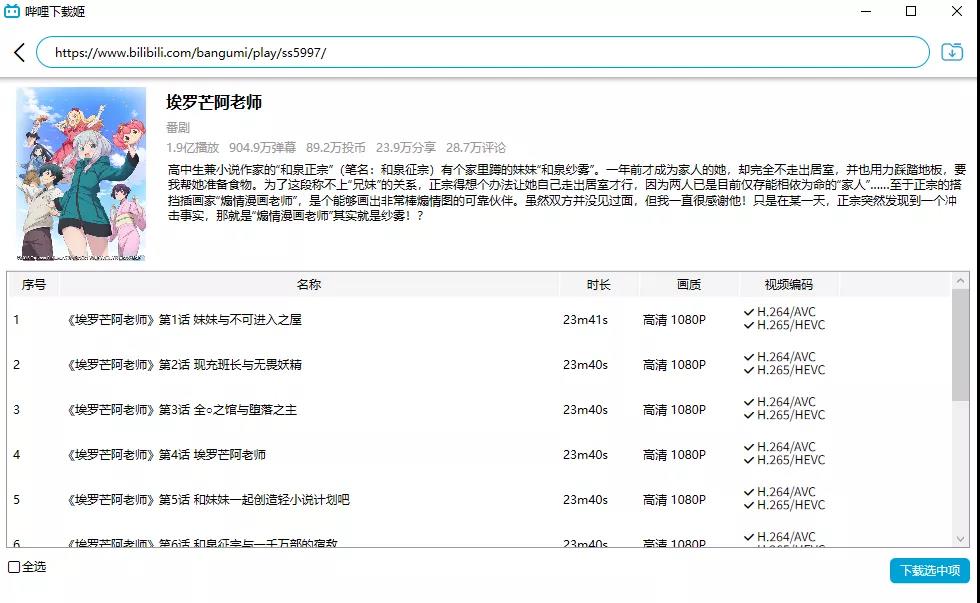
Task: Open the 高清 1080P quality of episode 2
Action: coord(674,365)
